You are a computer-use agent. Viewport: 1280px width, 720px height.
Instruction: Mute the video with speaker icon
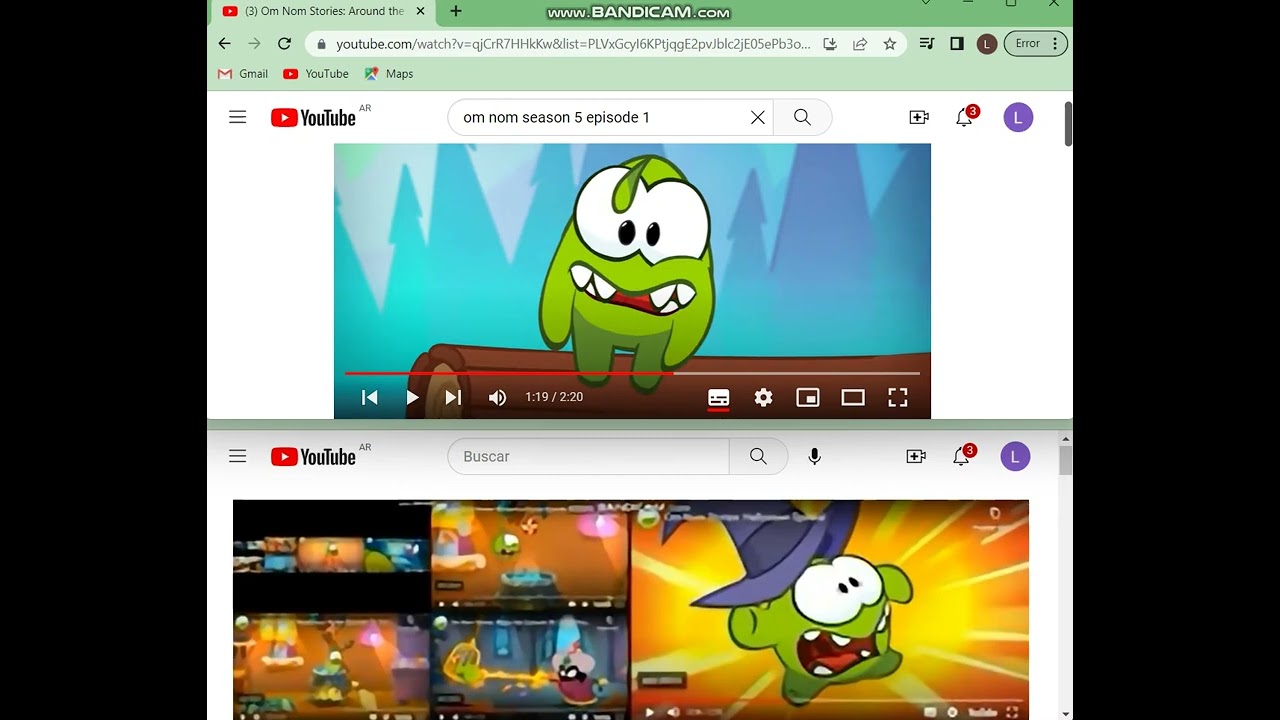click(497, 397)
